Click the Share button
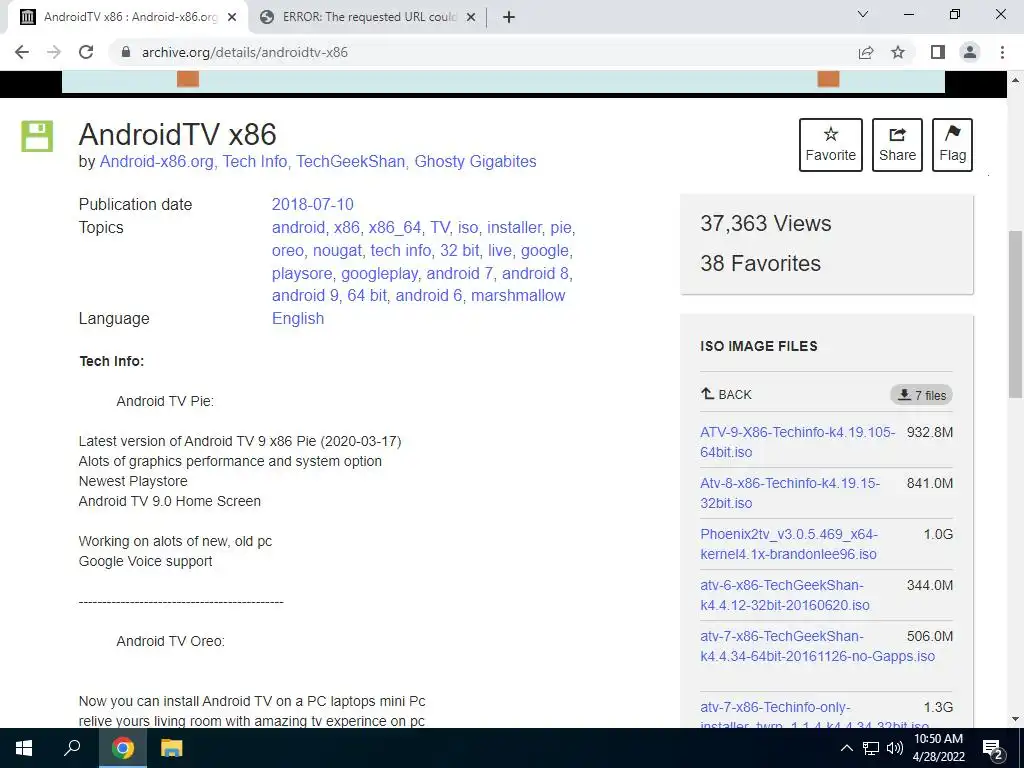This screenshot has height=768, width=1024. (x=897, y=145)
